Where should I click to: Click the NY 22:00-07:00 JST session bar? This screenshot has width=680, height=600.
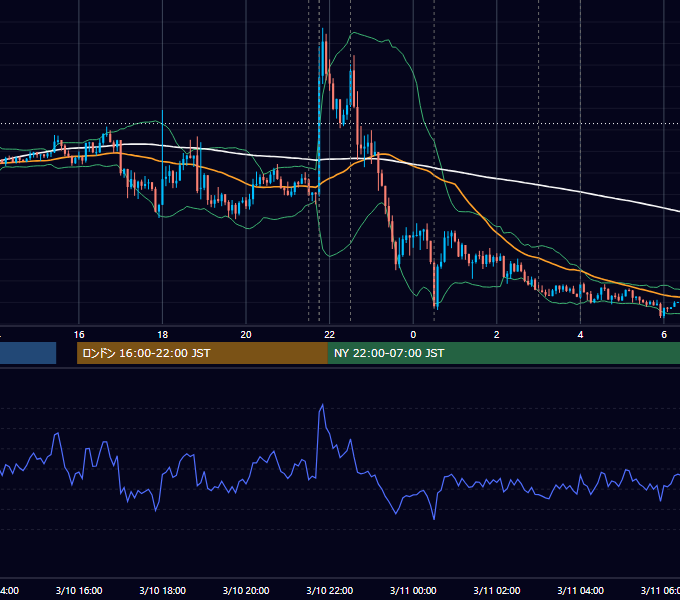503,353
